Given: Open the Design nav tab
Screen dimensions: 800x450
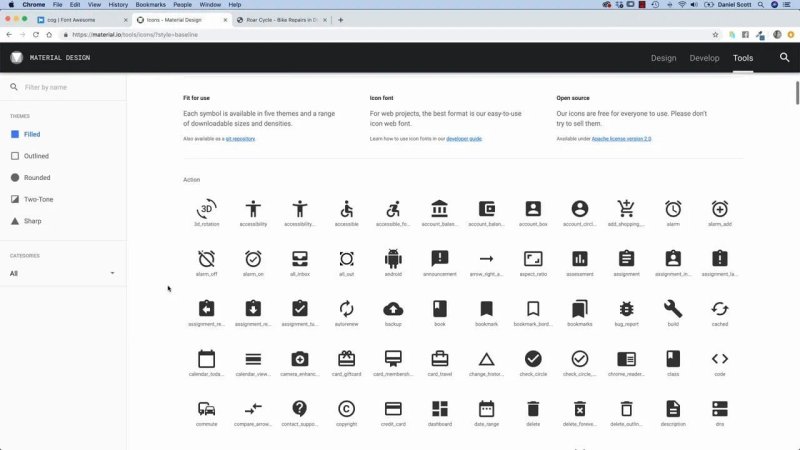Looking at the screenshot, I should 663,58.
